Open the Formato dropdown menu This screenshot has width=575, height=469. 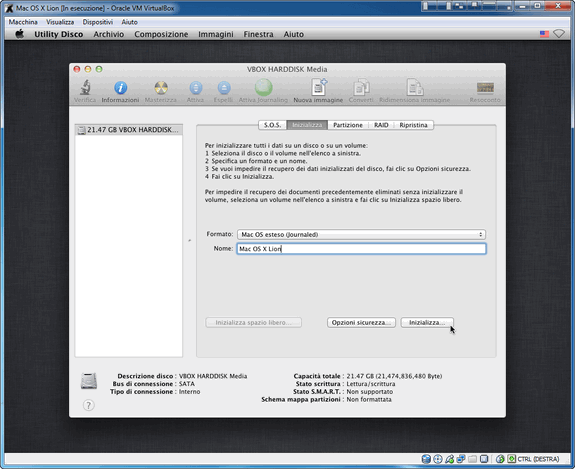click(x=361, y=234)
